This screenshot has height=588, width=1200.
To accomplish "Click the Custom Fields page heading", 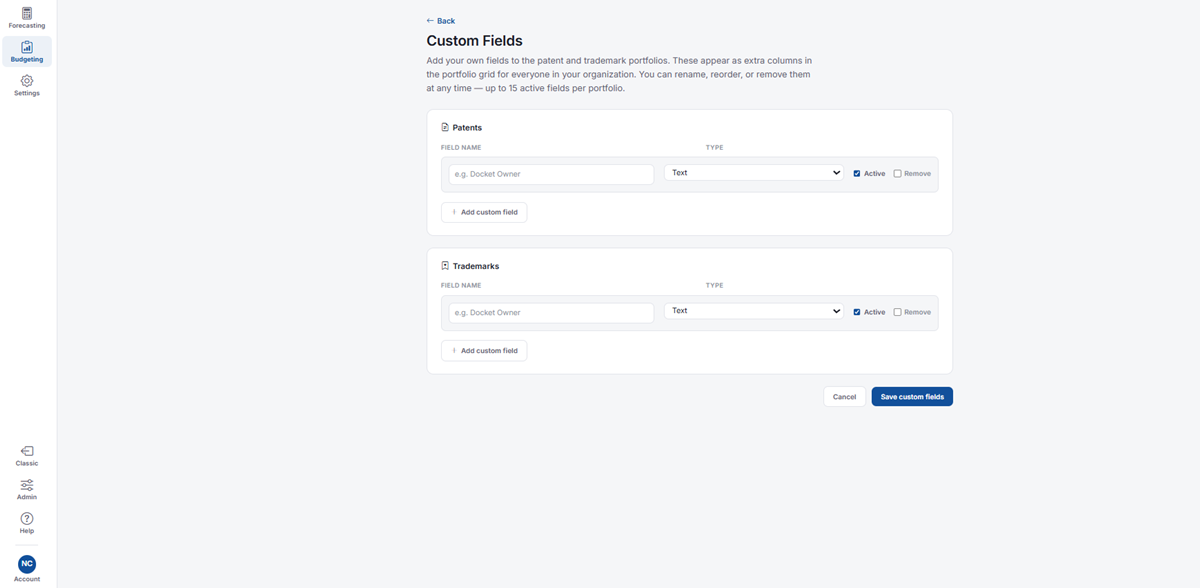I will pos(474,41).
